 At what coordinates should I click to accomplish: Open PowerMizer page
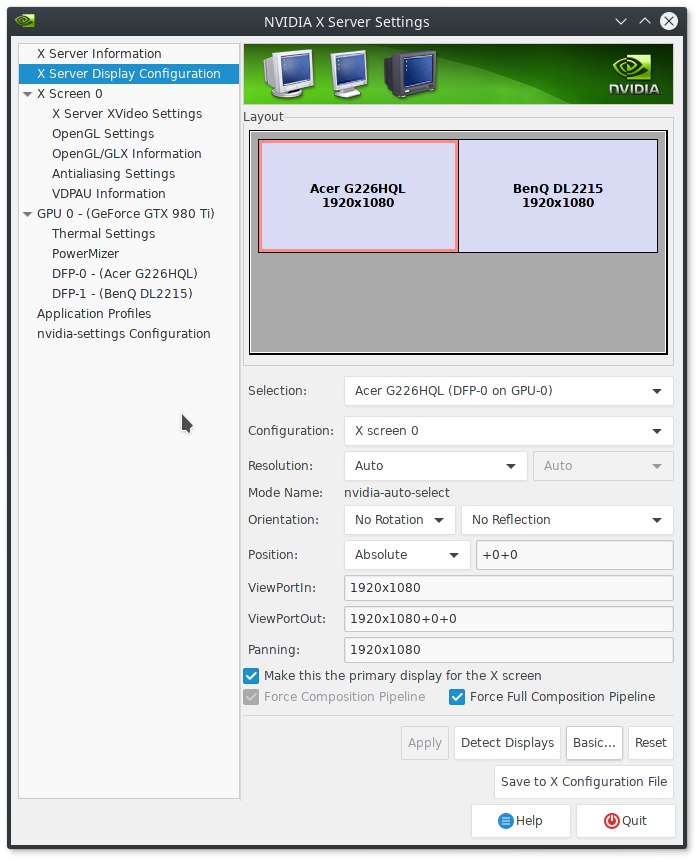coord(85,253)
